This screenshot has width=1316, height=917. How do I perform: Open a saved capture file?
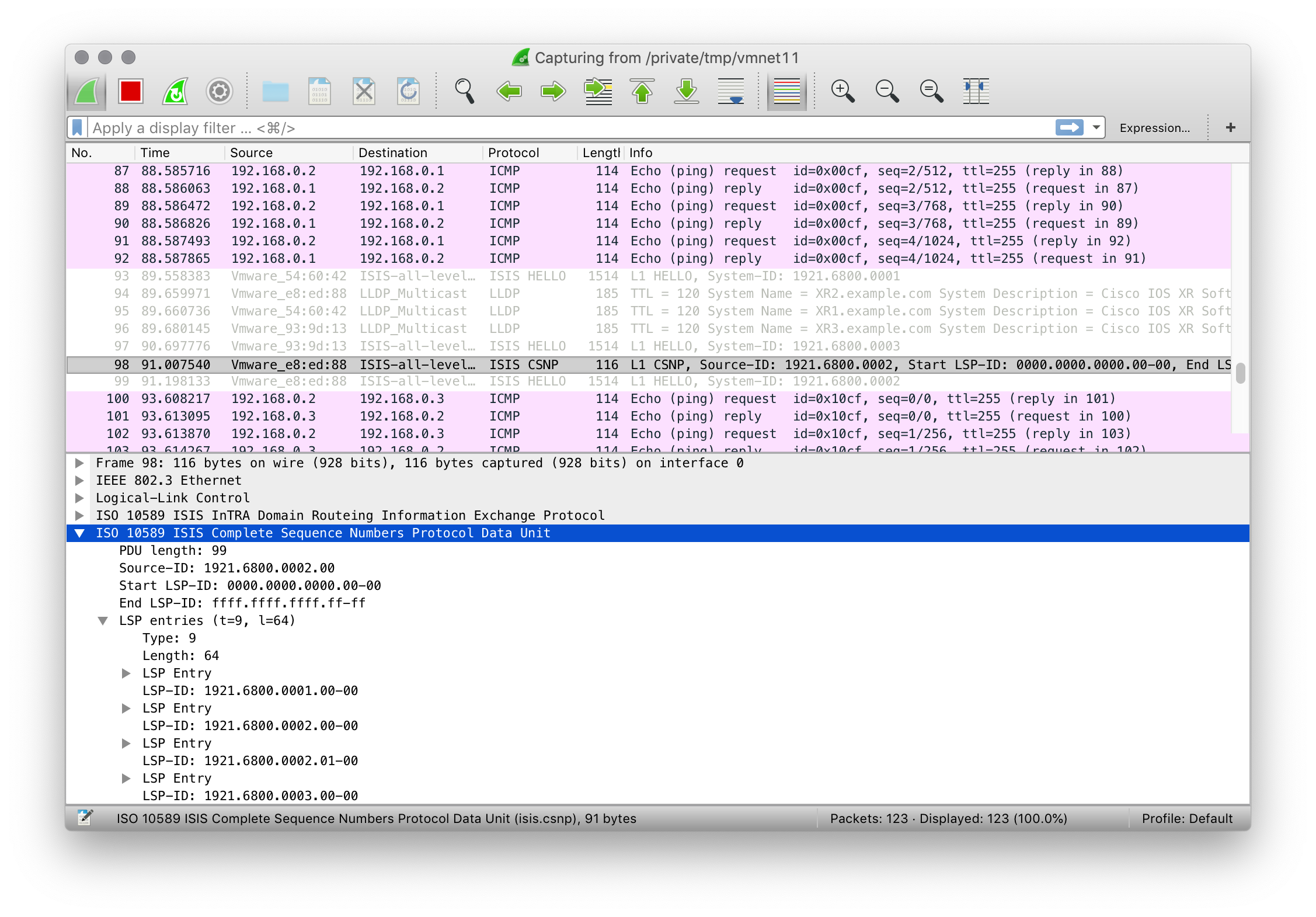point(276,91)
